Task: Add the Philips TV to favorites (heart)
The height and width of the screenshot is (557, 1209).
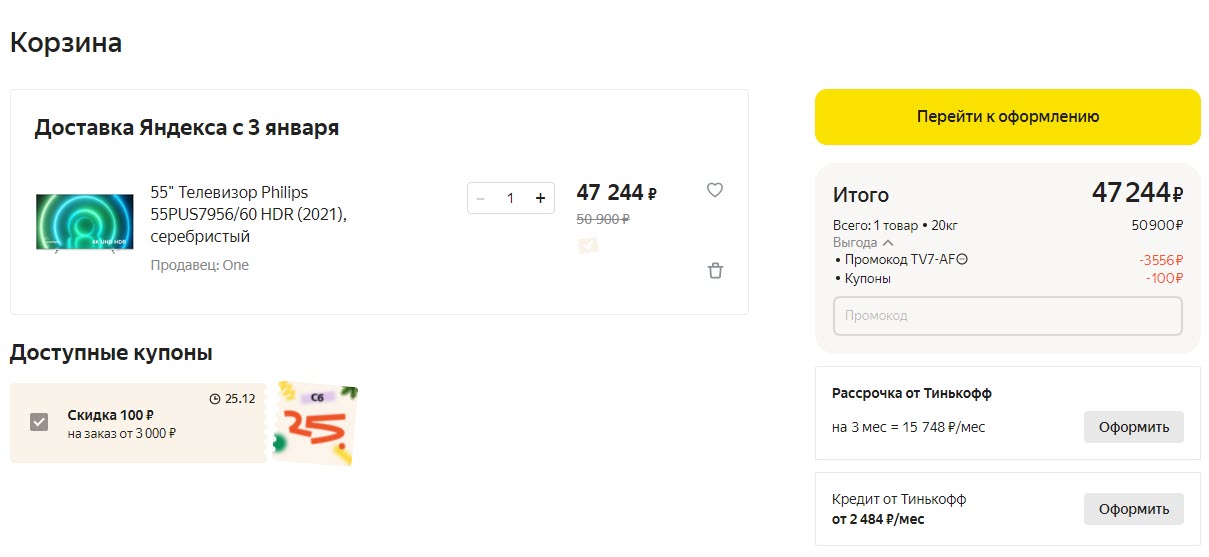Action: tap(714, 190)
